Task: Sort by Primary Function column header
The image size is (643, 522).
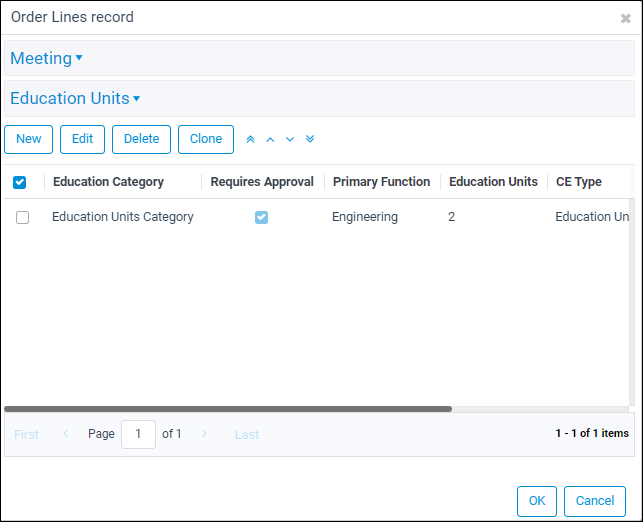Action: pos(381,182)
